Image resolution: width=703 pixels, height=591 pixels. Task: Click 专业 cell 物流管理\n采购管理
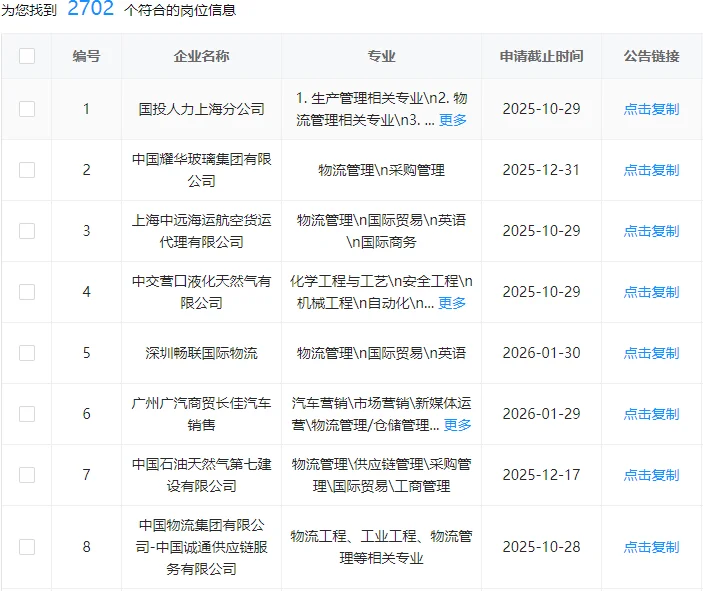382,170
